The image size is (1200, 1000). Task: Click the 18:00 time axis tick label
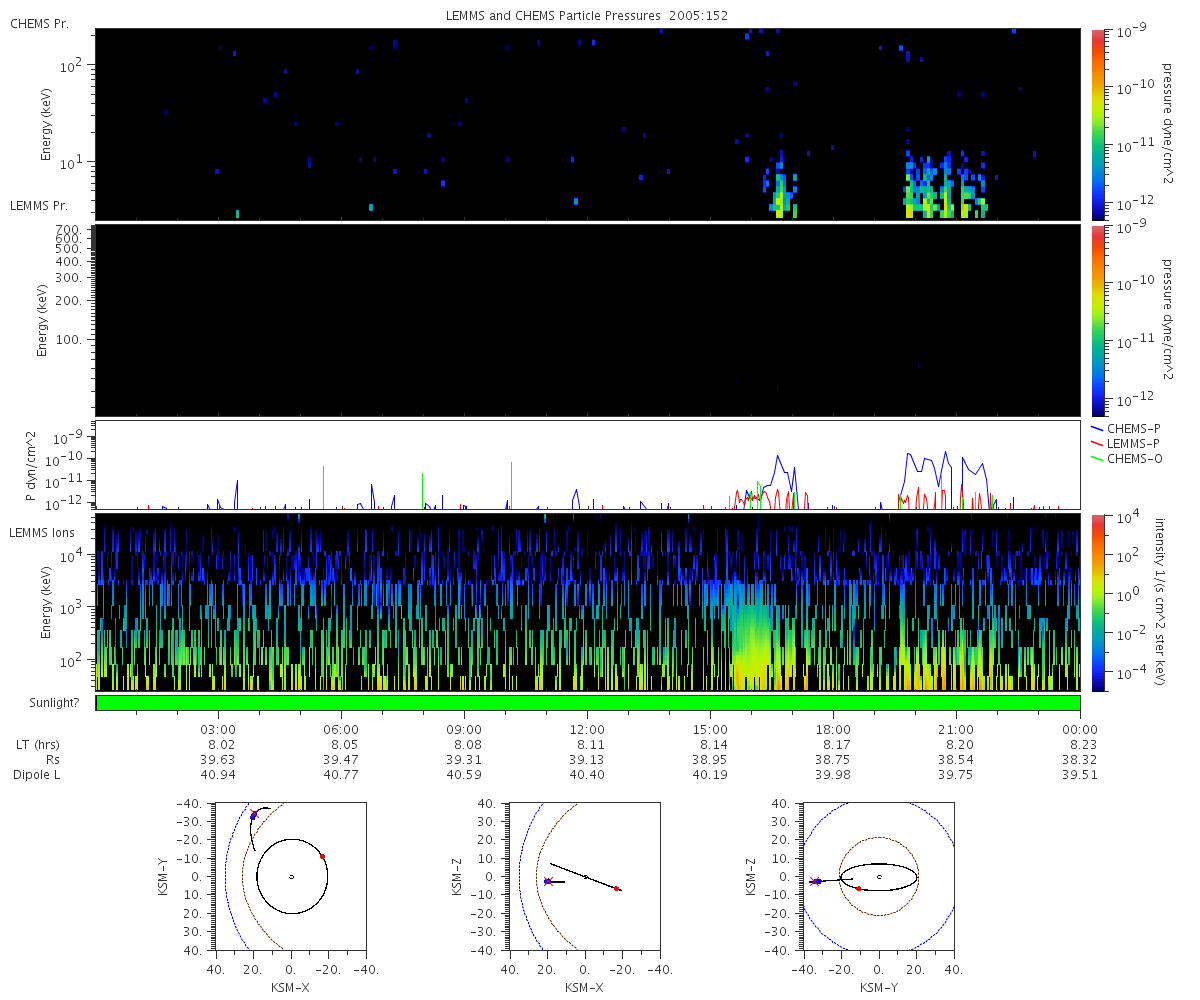(833, 730)
